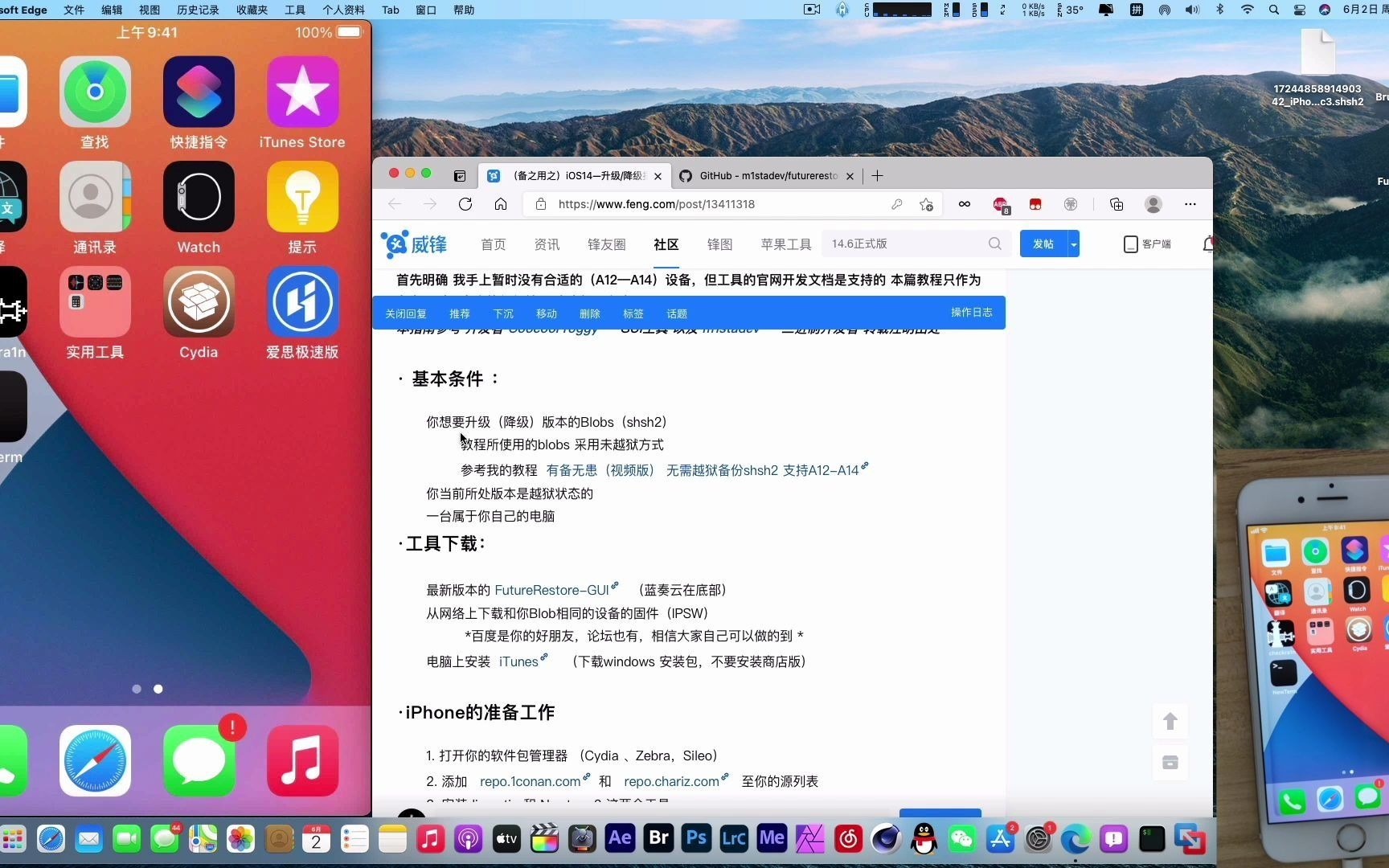This screenshot has height=868, width=1389.
Task: Close the GitHub browser tab
Action: pos(850,176)
